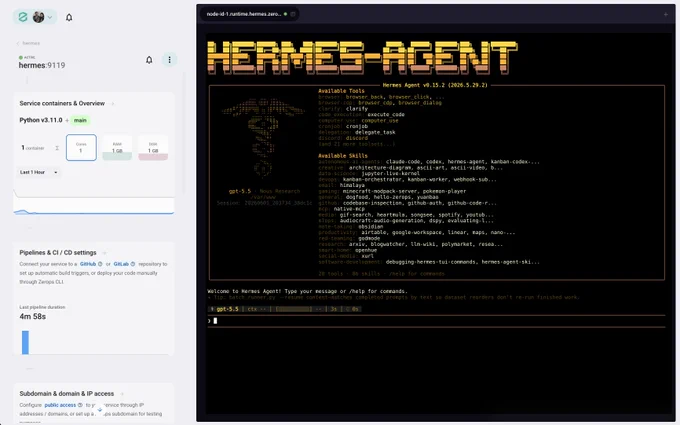Click the blue pipeline duration bar
The image size is (680, 425).
click(25, 342)
